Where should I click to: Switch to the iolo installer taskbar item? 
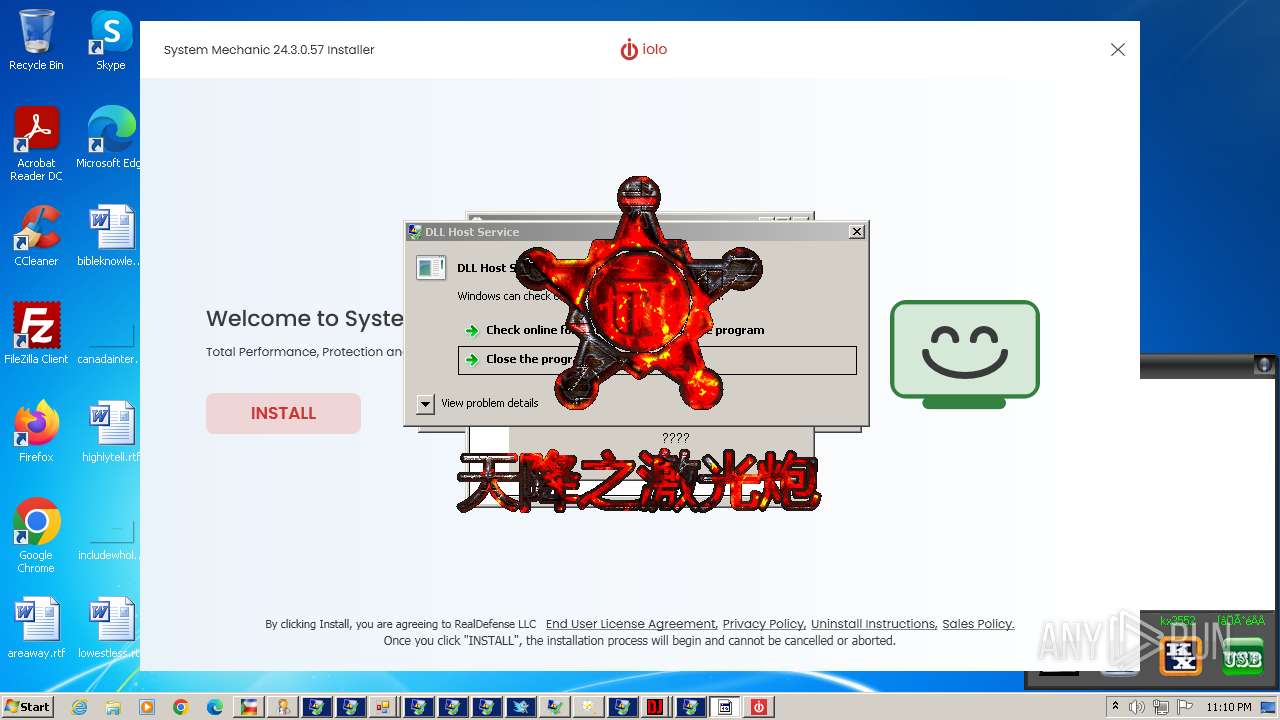pos(758,707)
